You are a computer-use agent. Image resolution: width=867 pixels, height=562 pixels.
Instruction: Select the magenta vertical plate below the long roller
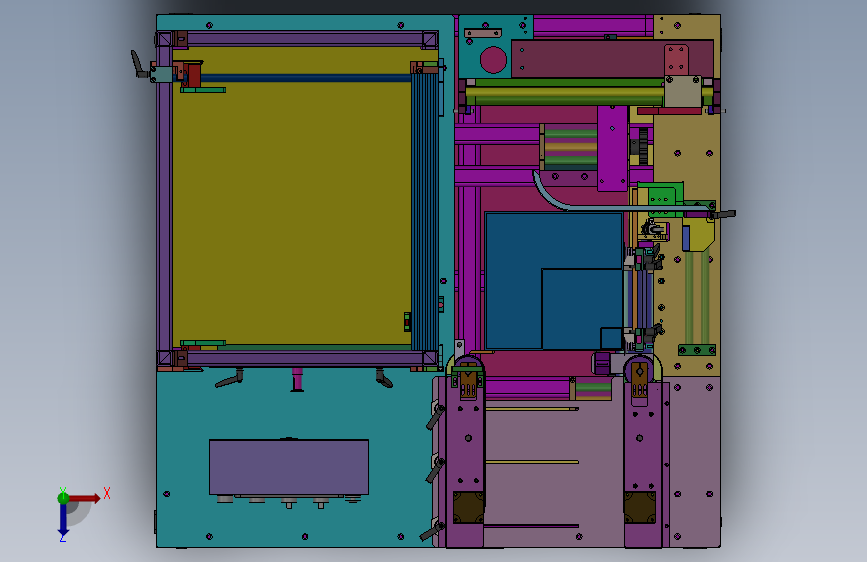(613, 148)
